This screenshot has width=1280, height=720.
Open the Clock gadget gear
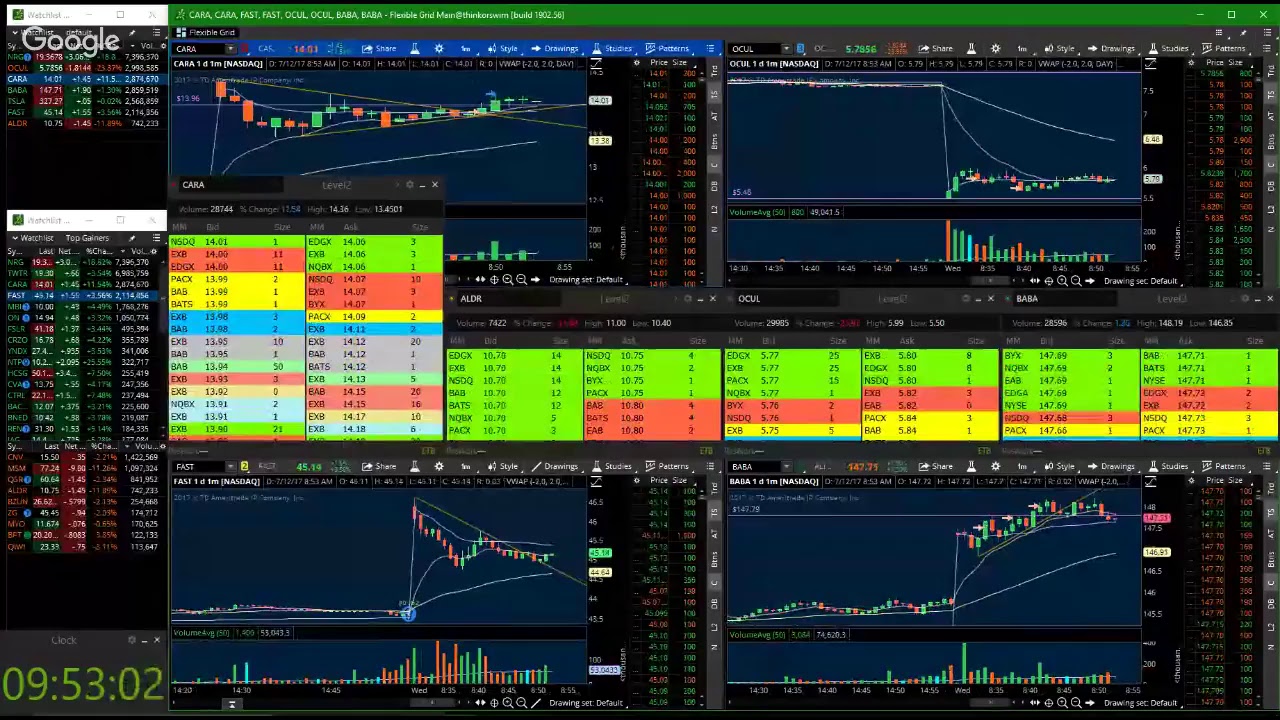coord(132,640)
